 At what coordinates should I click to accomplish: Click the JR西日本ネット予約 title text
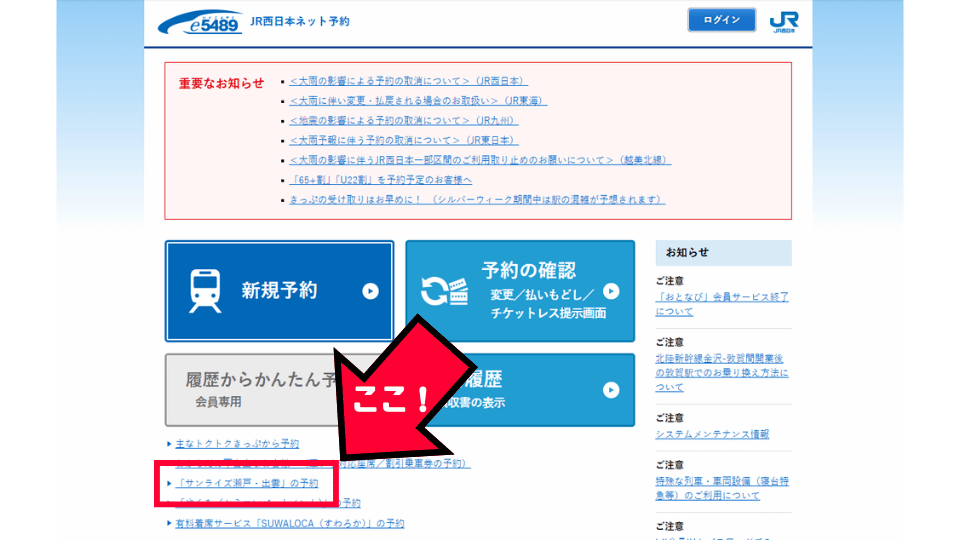[x=299, y=21]
